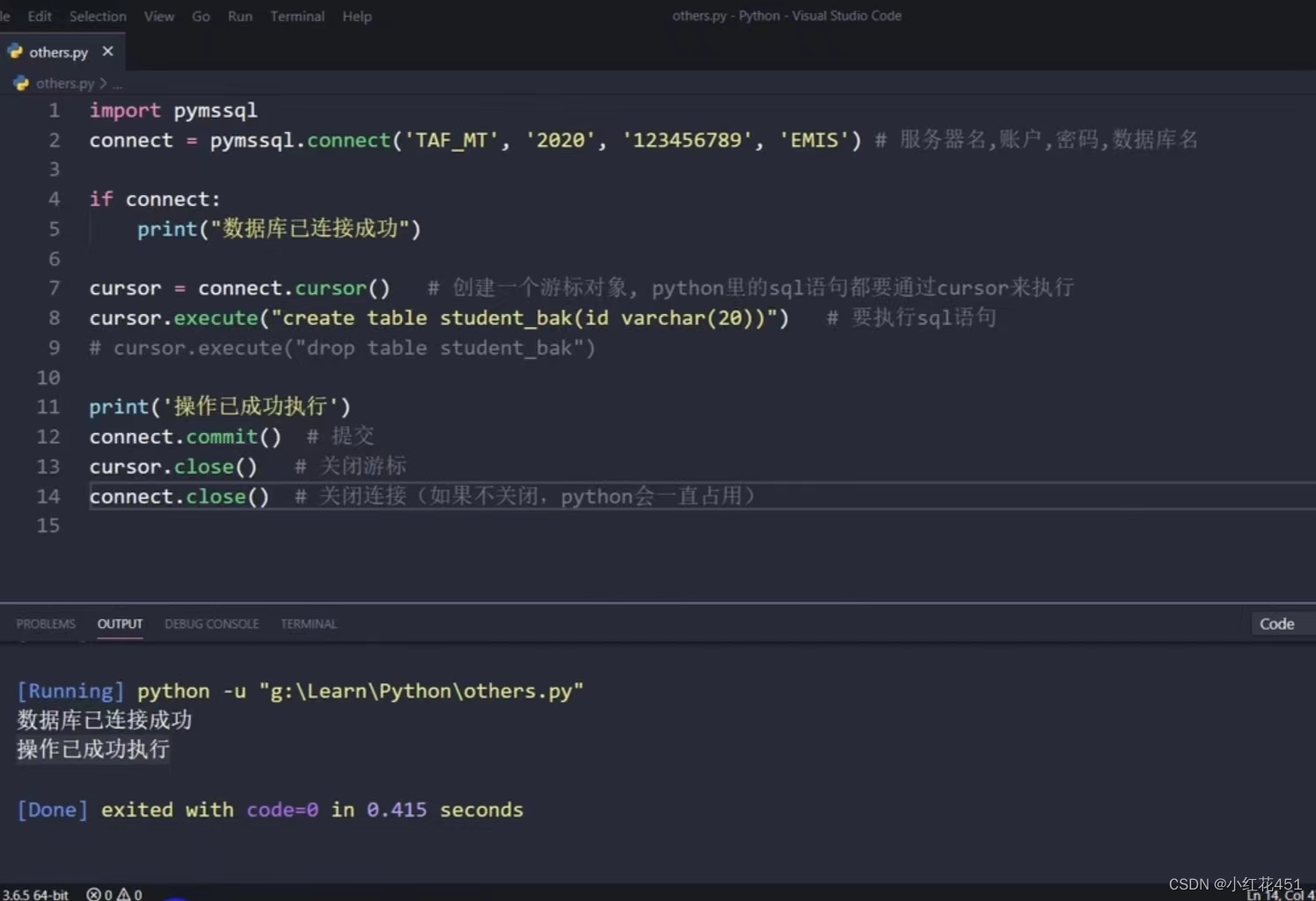
Task: Click line number 1 in the gutter
Action: pos(54,111)
